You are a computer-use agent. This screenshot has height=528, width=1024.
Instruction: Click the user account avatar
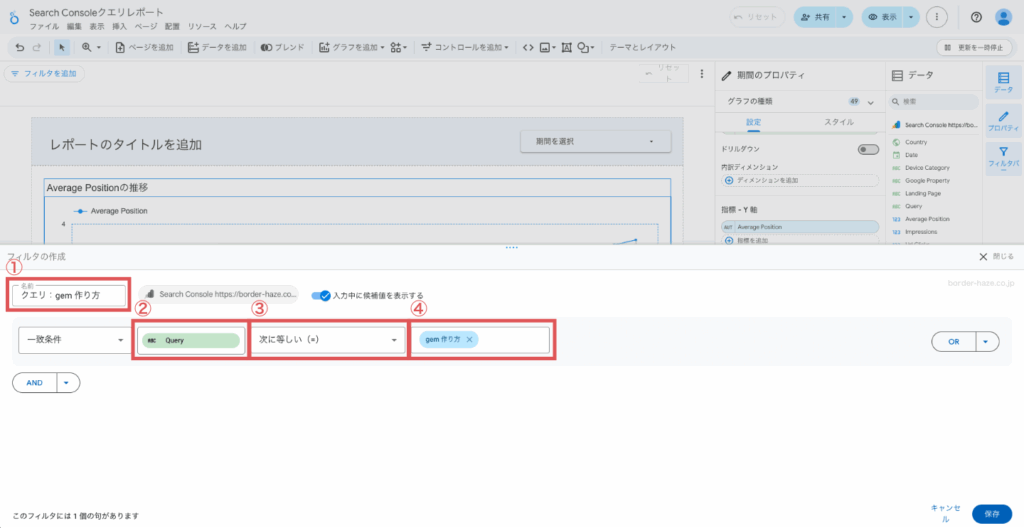1003,17
